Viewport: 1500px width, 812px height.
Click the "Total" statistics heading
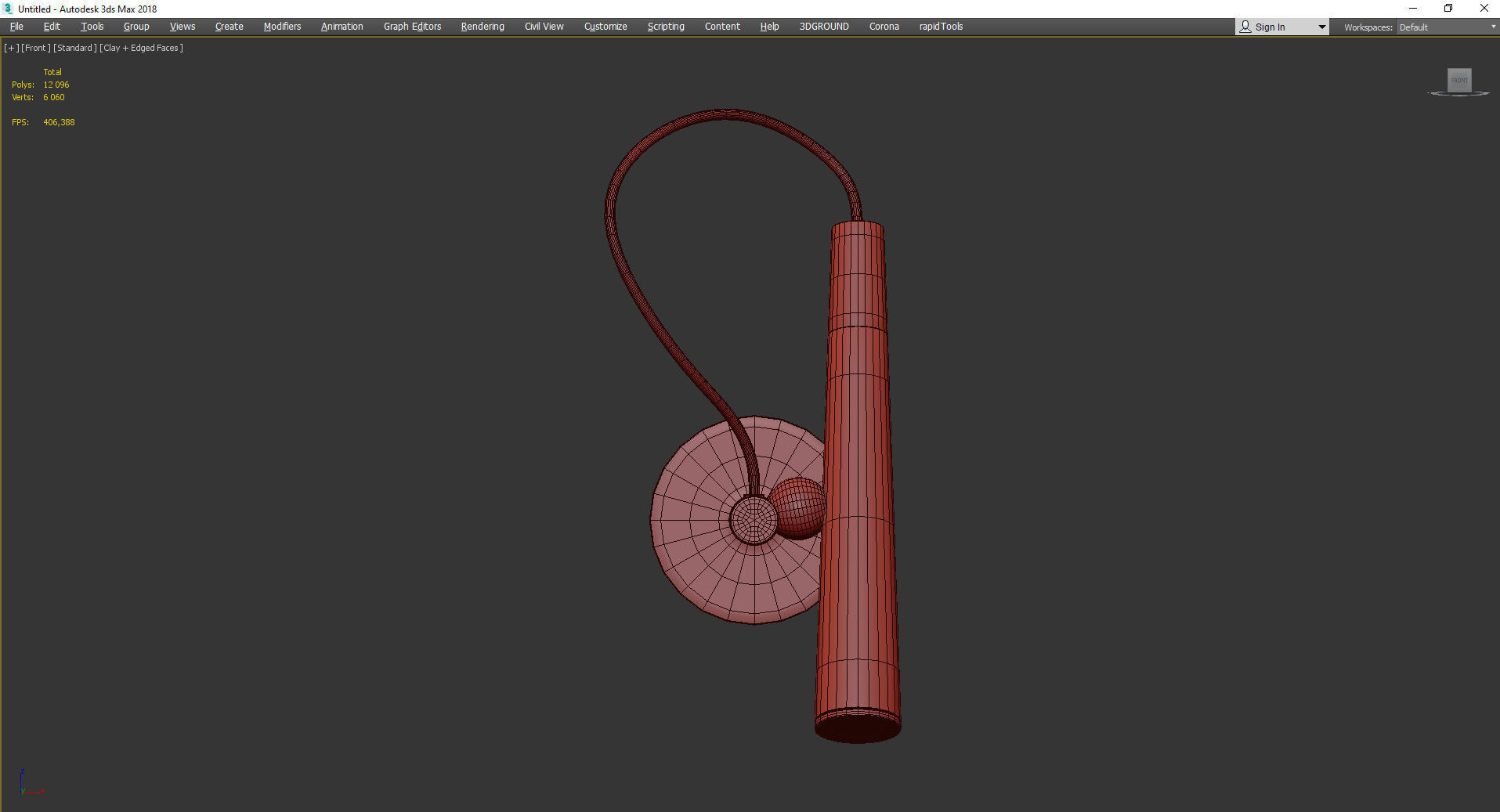coord(52,72)
